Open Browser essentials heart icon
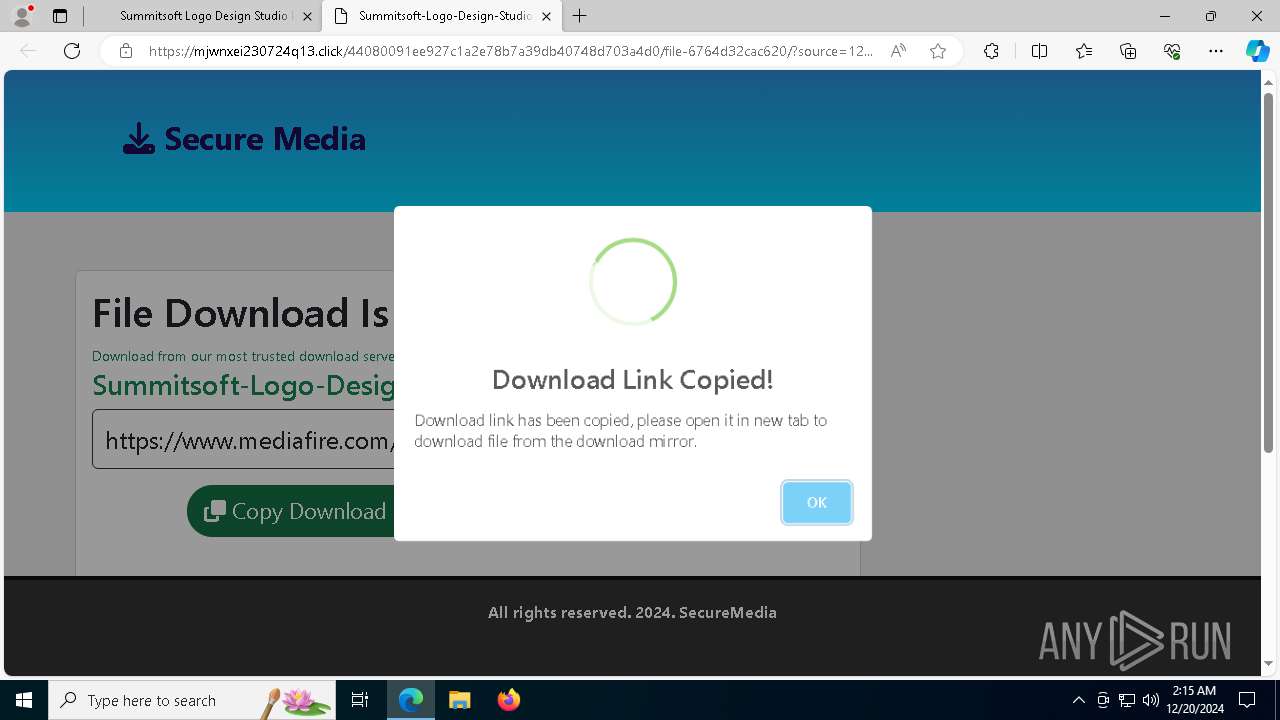The width and height of the screenshot is (1280, 720). pyautogui.click(x=1172, y=51)
